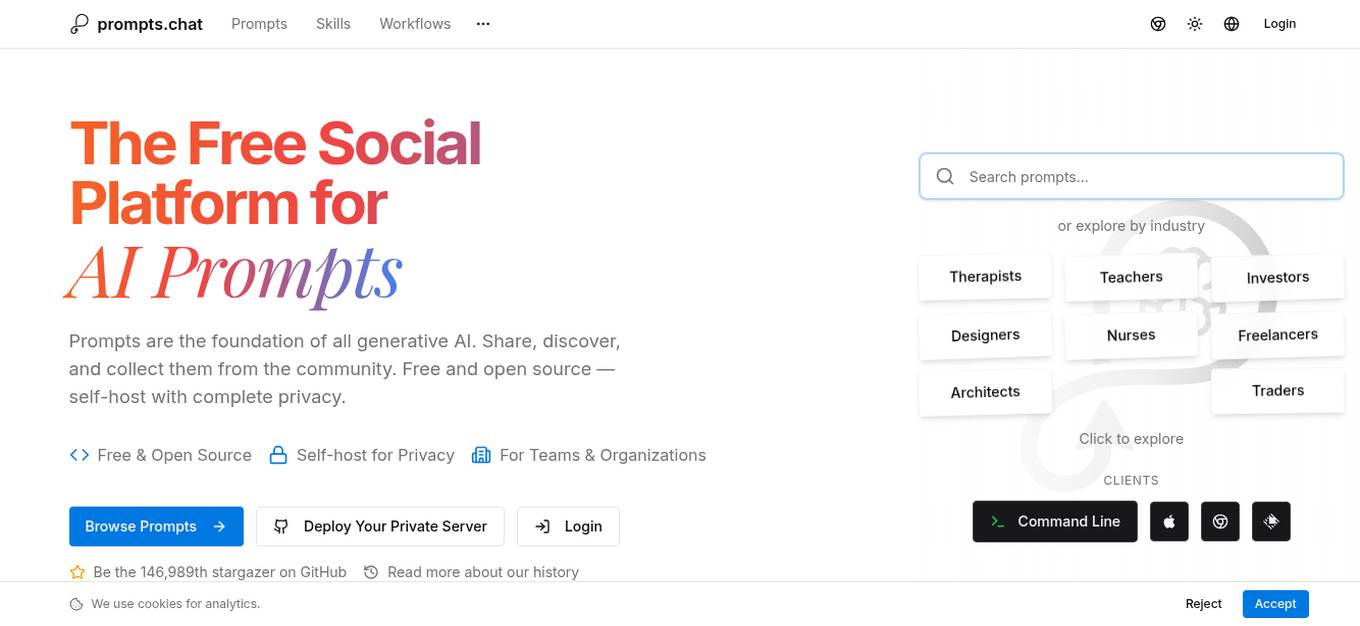Click Deploy Your Private Server button

pos(380,526)
